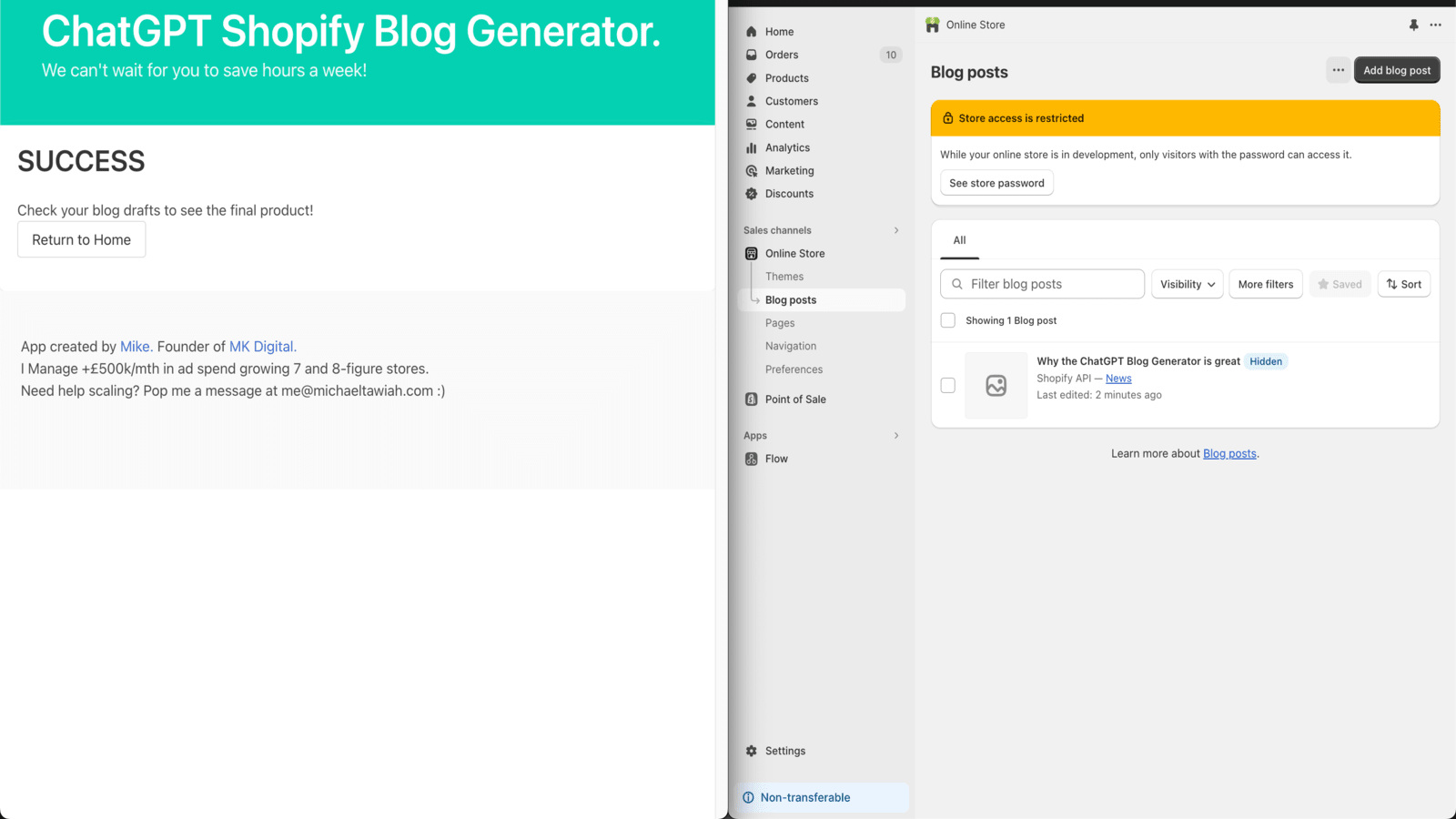This screenshot has height=819, width=1456.
Task: Click the Discounts badge icon
Action: point(752,194)
